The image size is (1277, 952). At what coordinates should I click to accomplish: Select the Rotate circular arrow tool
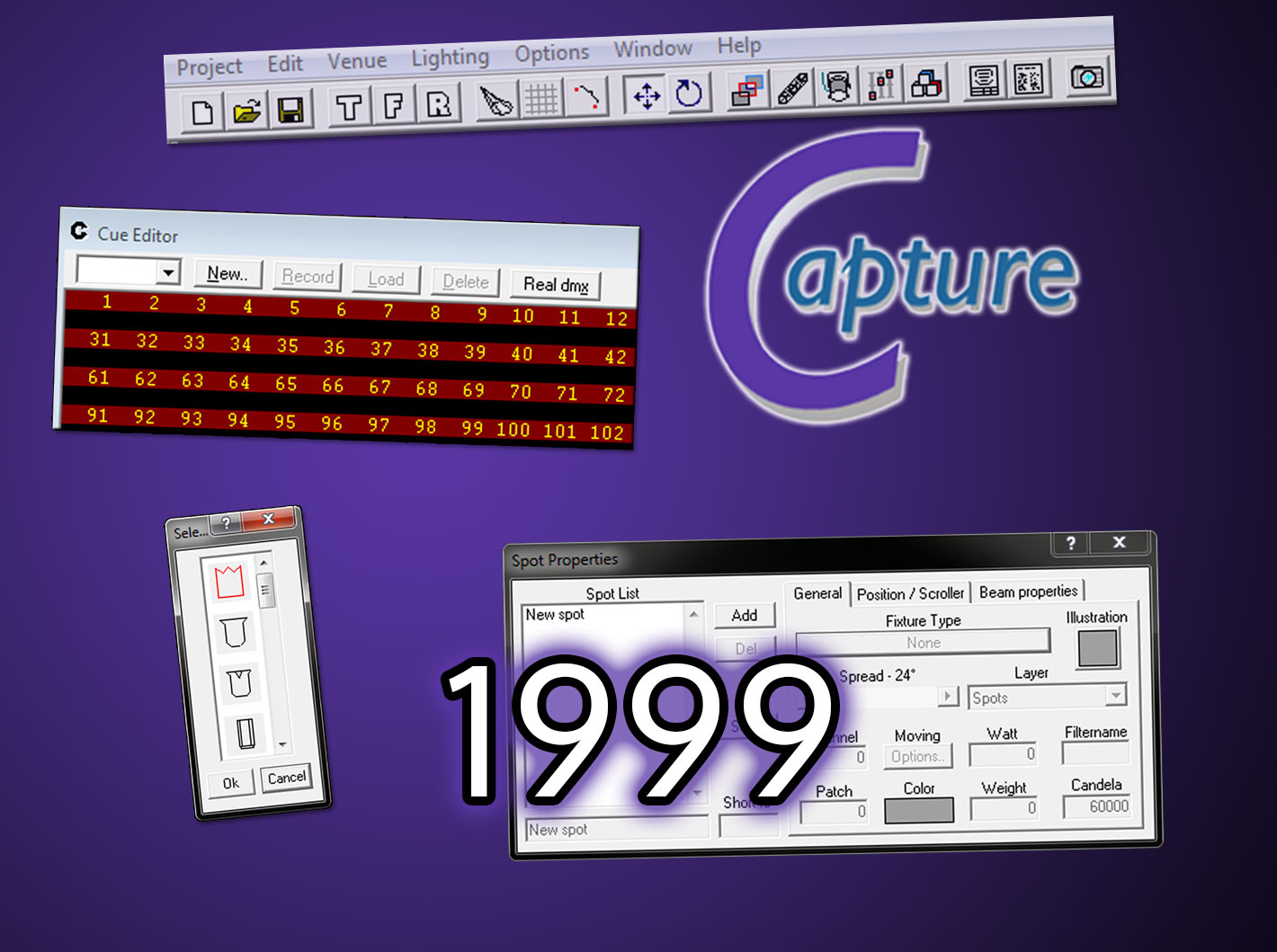pyautogui.click(x=689, y=93)
